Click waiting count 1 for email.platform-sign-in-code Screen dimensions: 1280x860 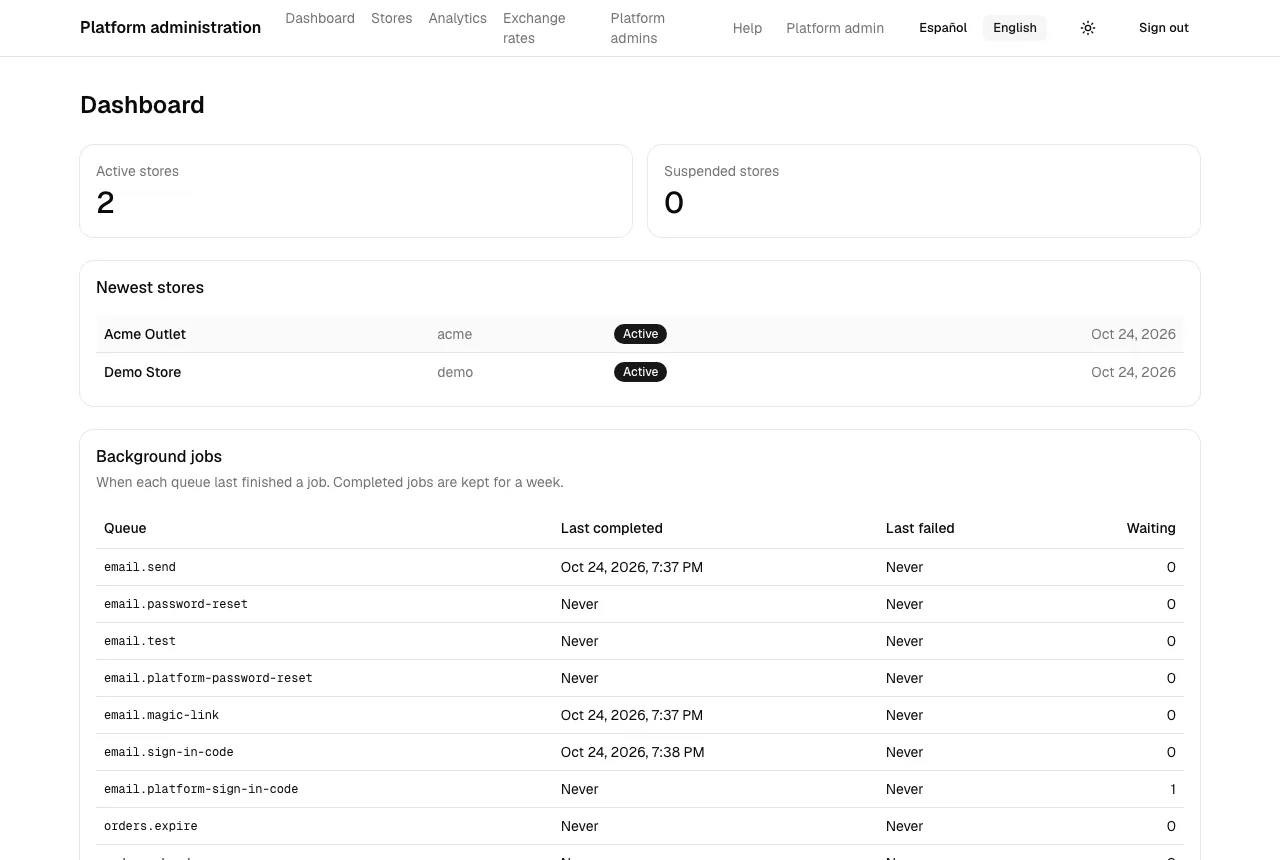[x=1173, y=789]
